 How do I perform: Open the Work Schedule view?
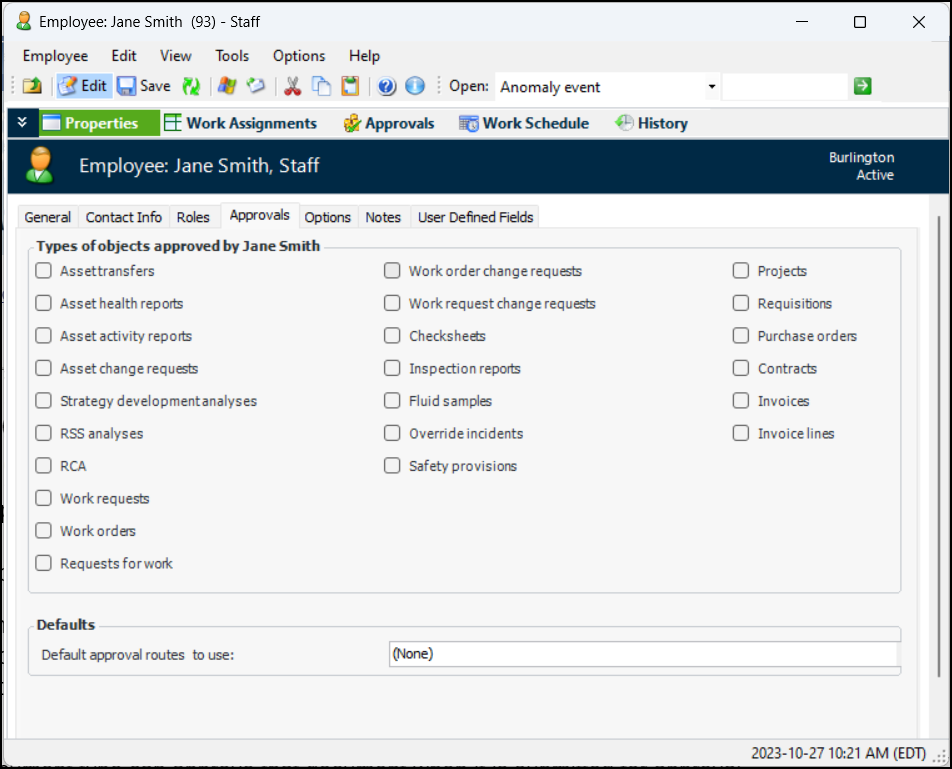524,123
